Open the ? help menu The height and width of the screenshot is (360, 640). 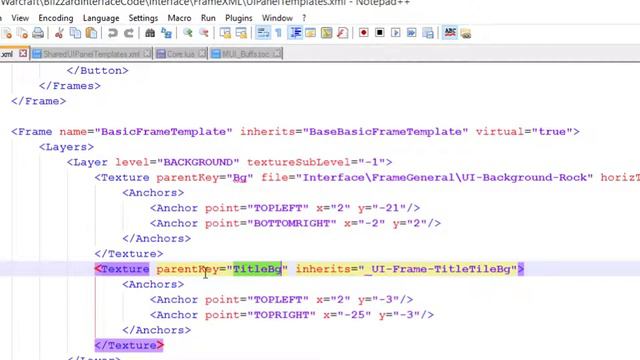pos(304,18)
